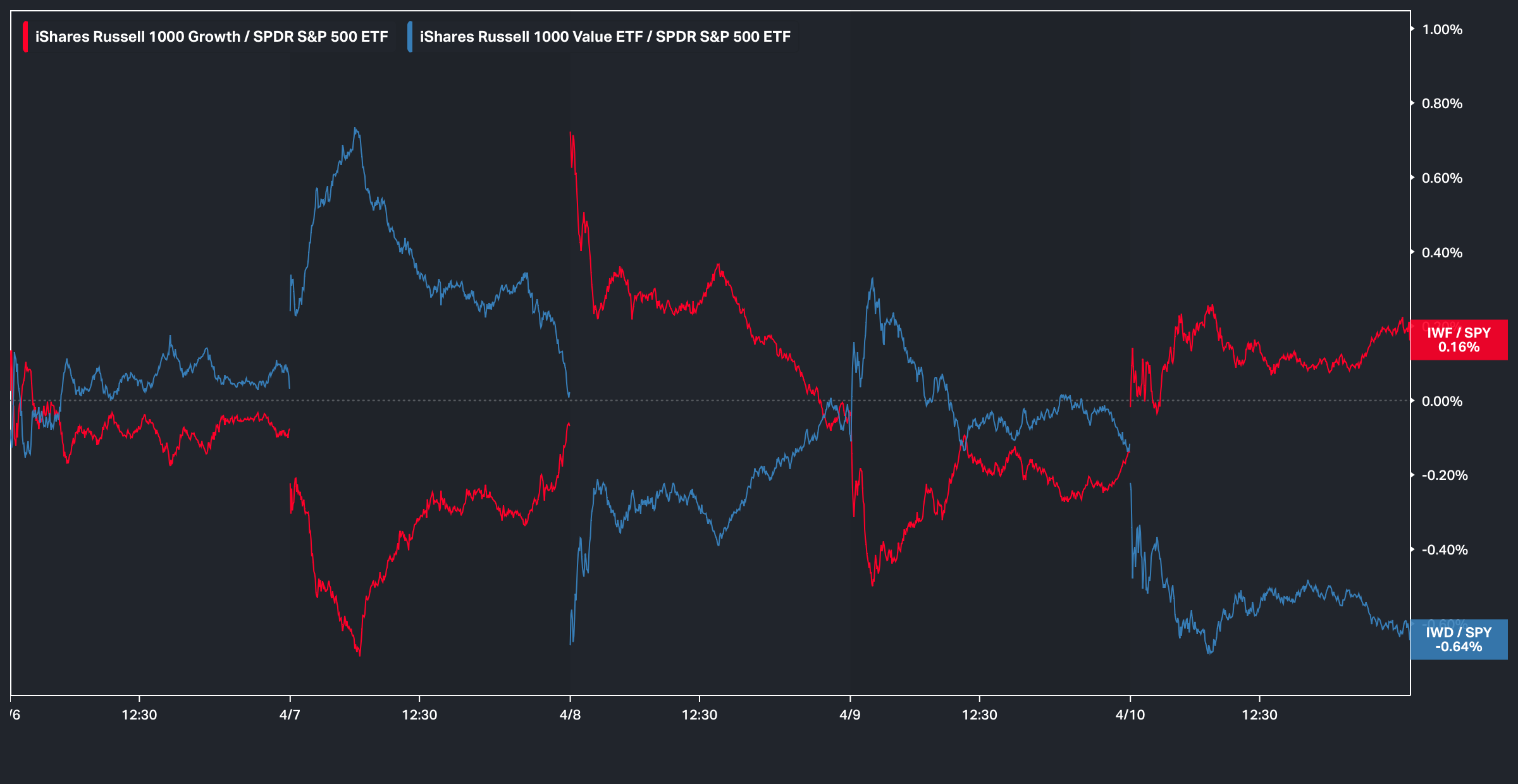The width and height of the screenshot is (1518, 784).
Task: Toggle the iShares Russell 1000 Growth legend entry
Action: tap(211, 37)
